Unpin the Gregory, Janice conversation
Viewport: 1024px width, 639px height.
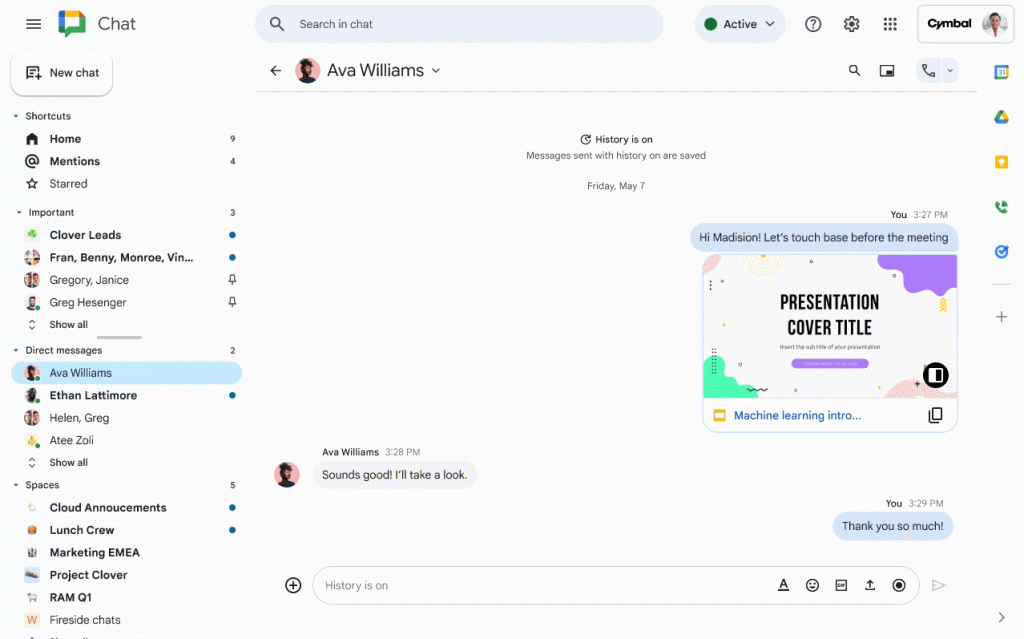pos(232,280)
